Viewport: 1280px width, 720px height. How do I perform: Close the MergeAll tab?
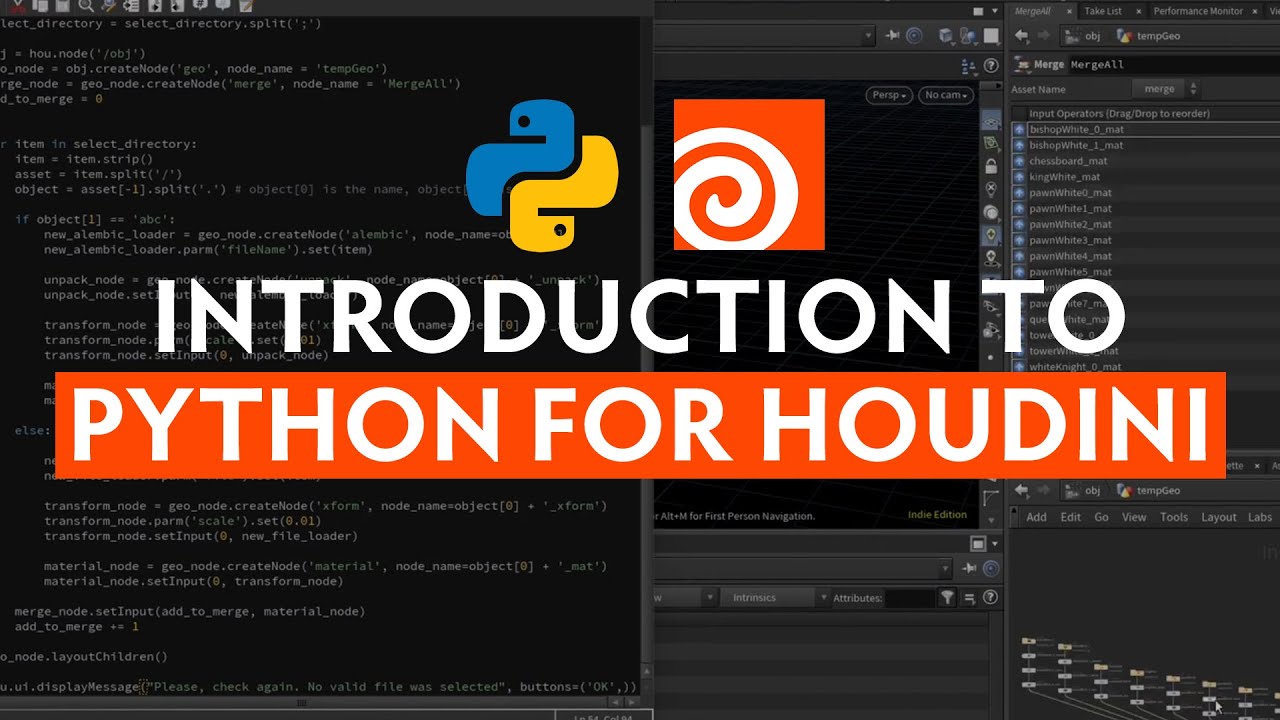pyautogui.click(x=1069, y=11)
